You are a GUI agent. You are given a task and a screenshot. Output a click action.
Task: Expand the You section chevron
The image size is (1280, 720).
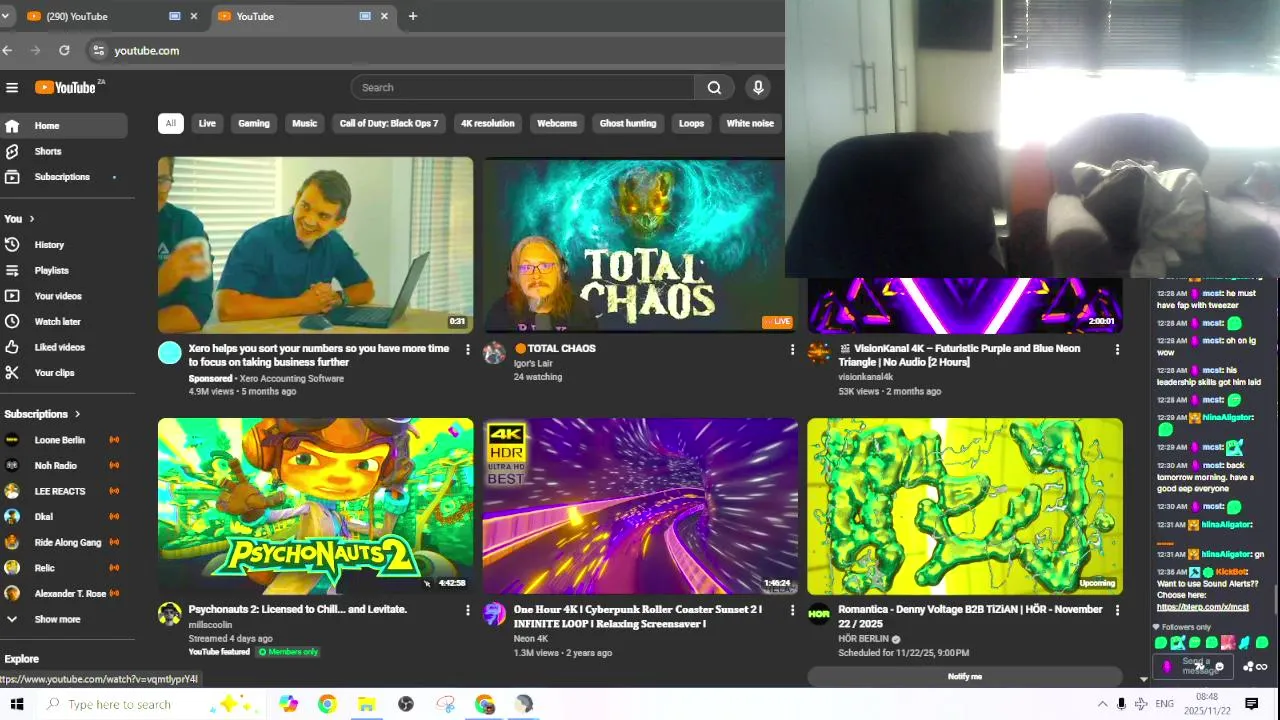point(32,219)
